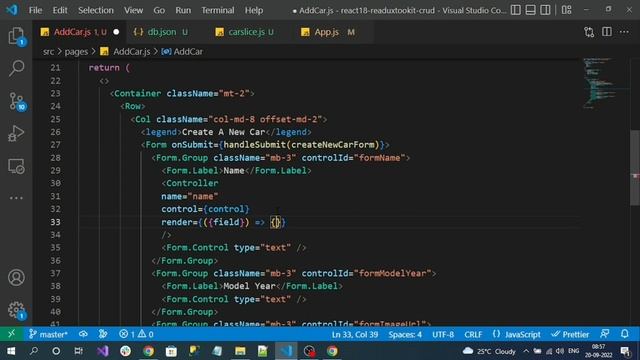Open Source Control view
640x360 pixels.
coord(16,101)
